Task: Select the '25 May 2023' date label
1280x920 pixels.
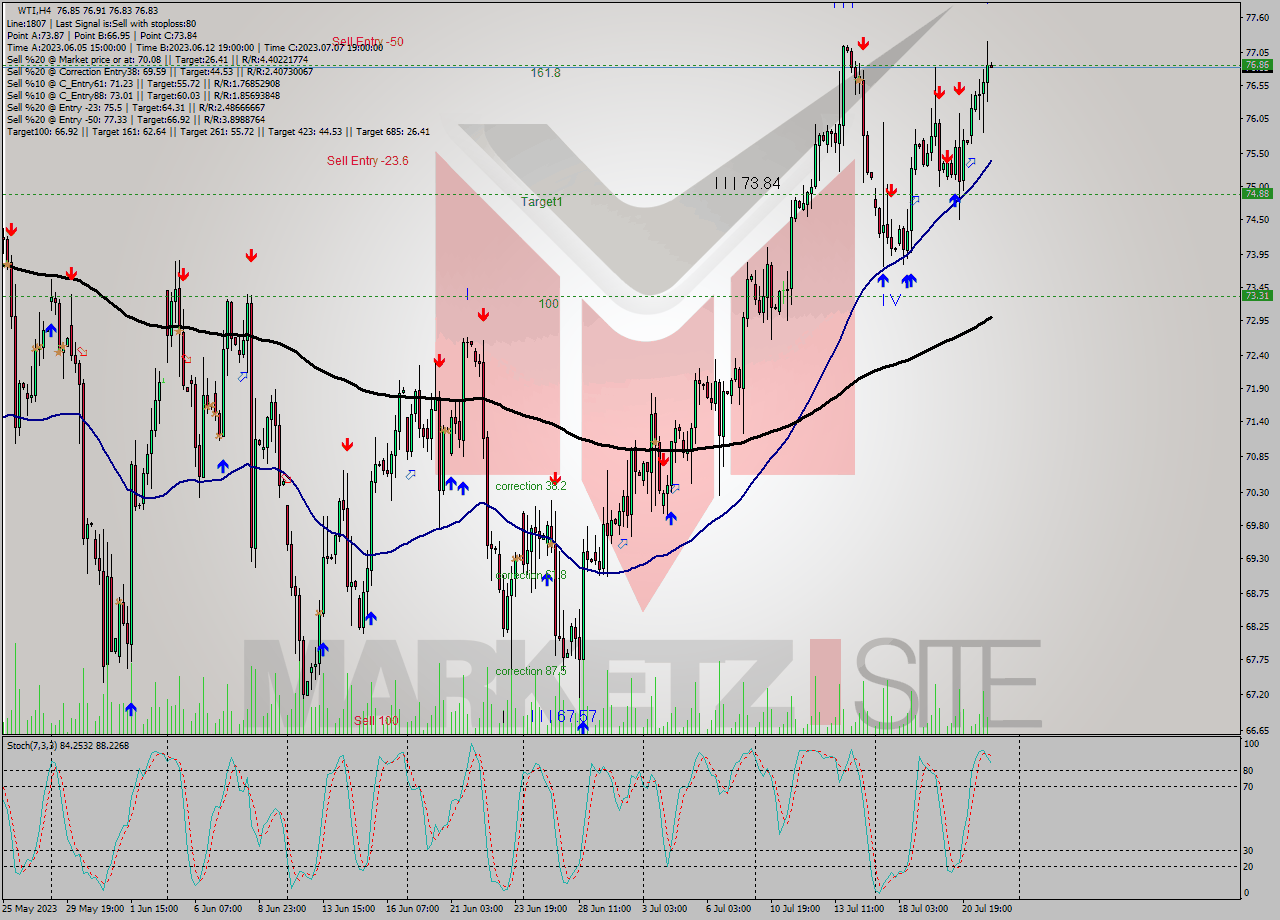Action: 30,909
